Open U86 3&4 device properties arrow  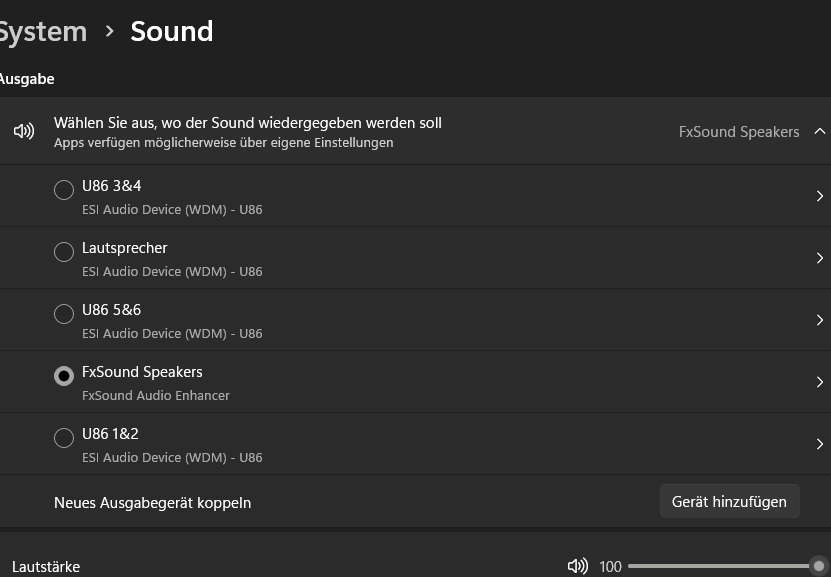[820, 196]
